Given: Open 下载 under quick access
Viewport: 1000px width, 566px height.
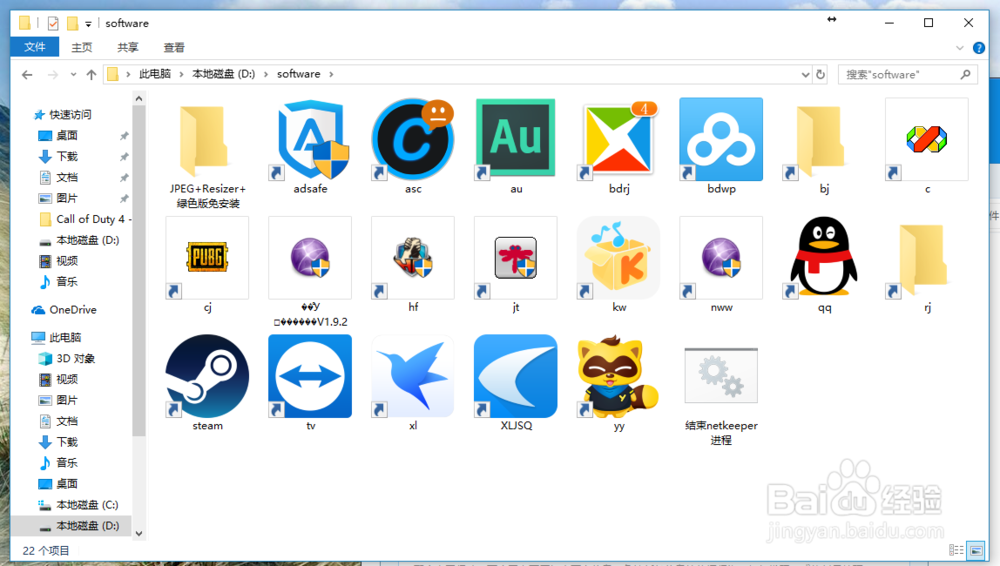Looking at the screenshot, I should pos(67,157).
